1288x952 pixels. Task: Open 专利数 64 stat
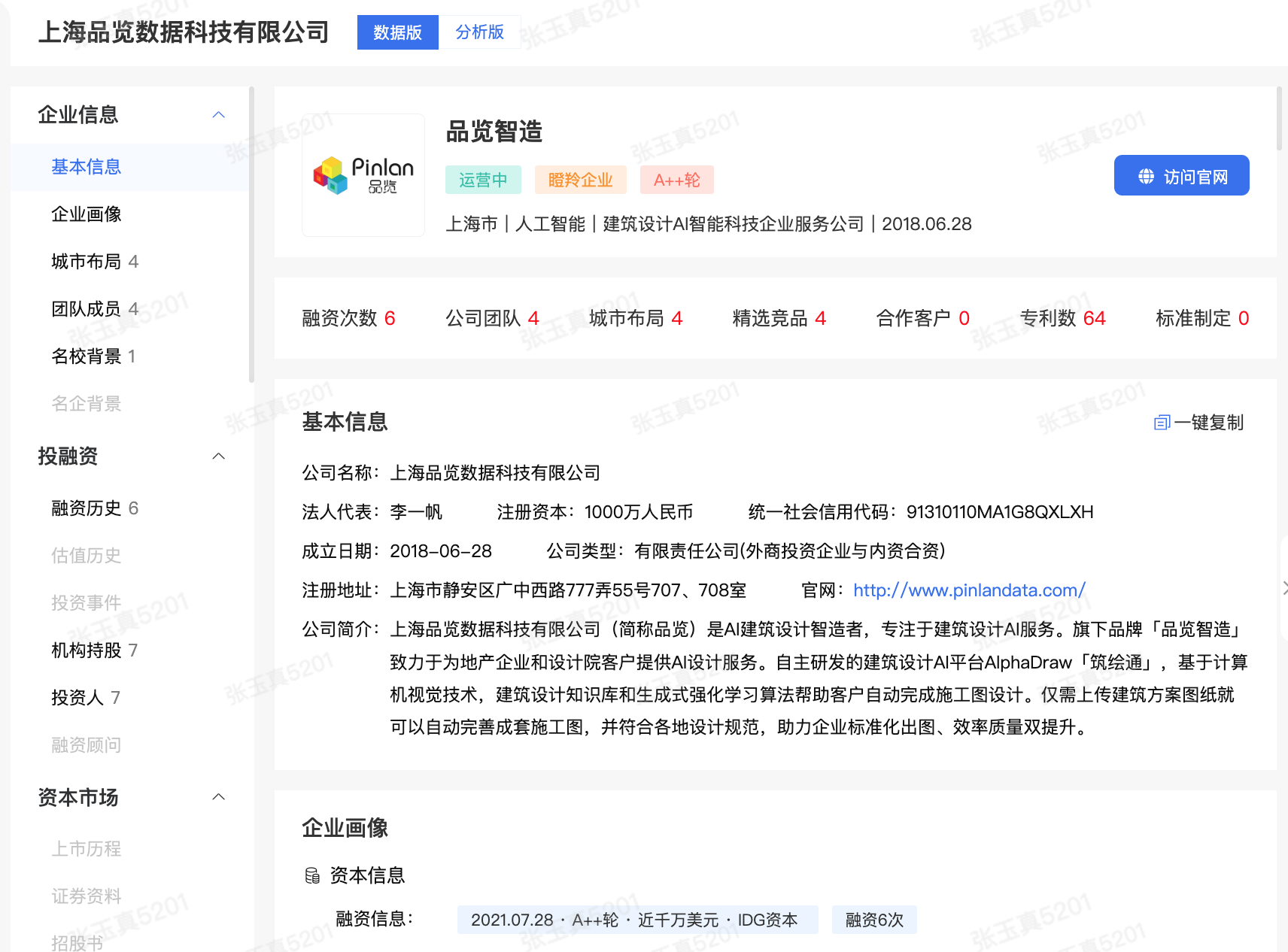click(x=1062, y=319)
